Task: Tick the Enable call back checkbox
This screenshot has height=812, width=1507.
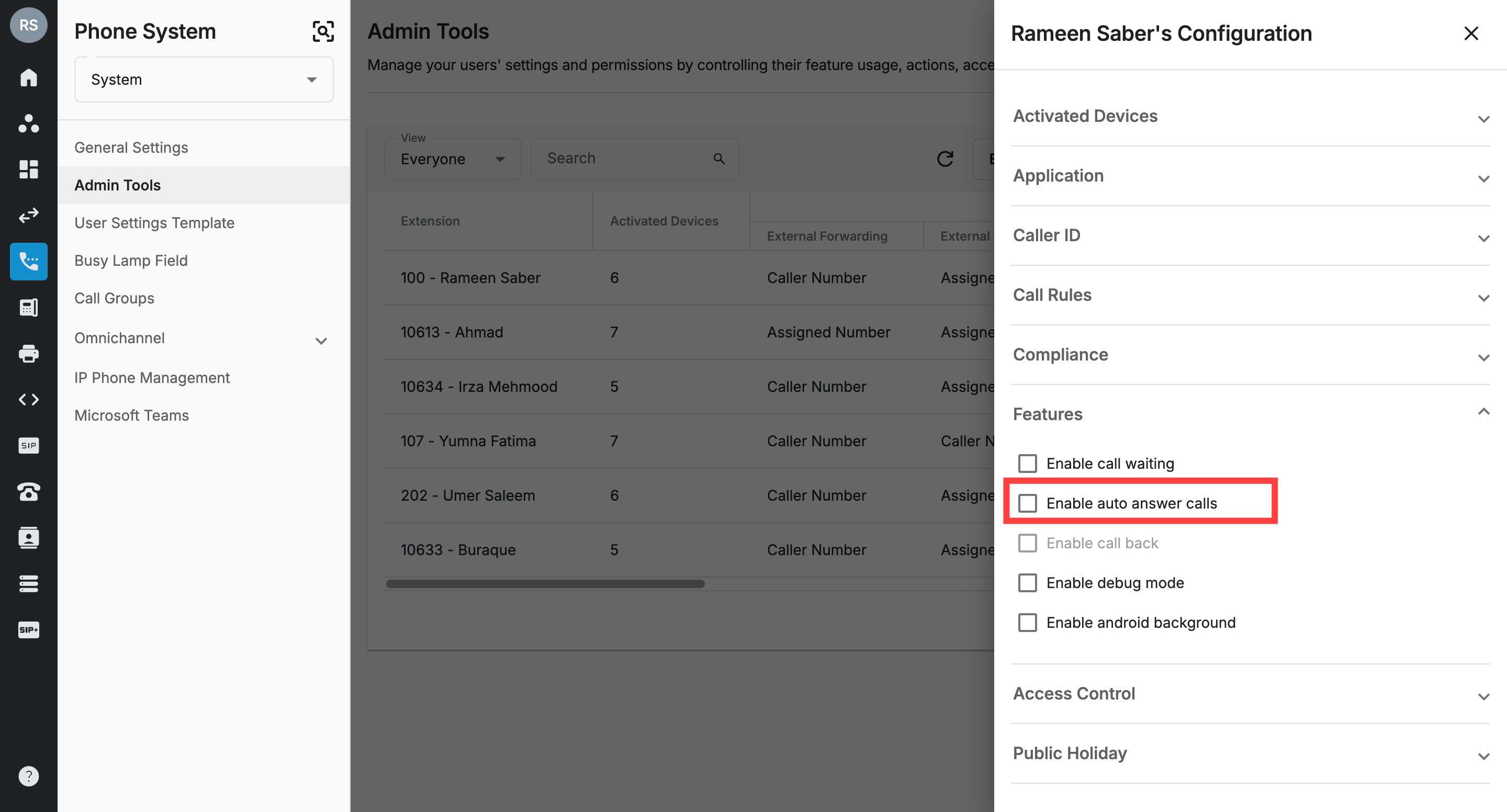Action: pos(1027,543)
